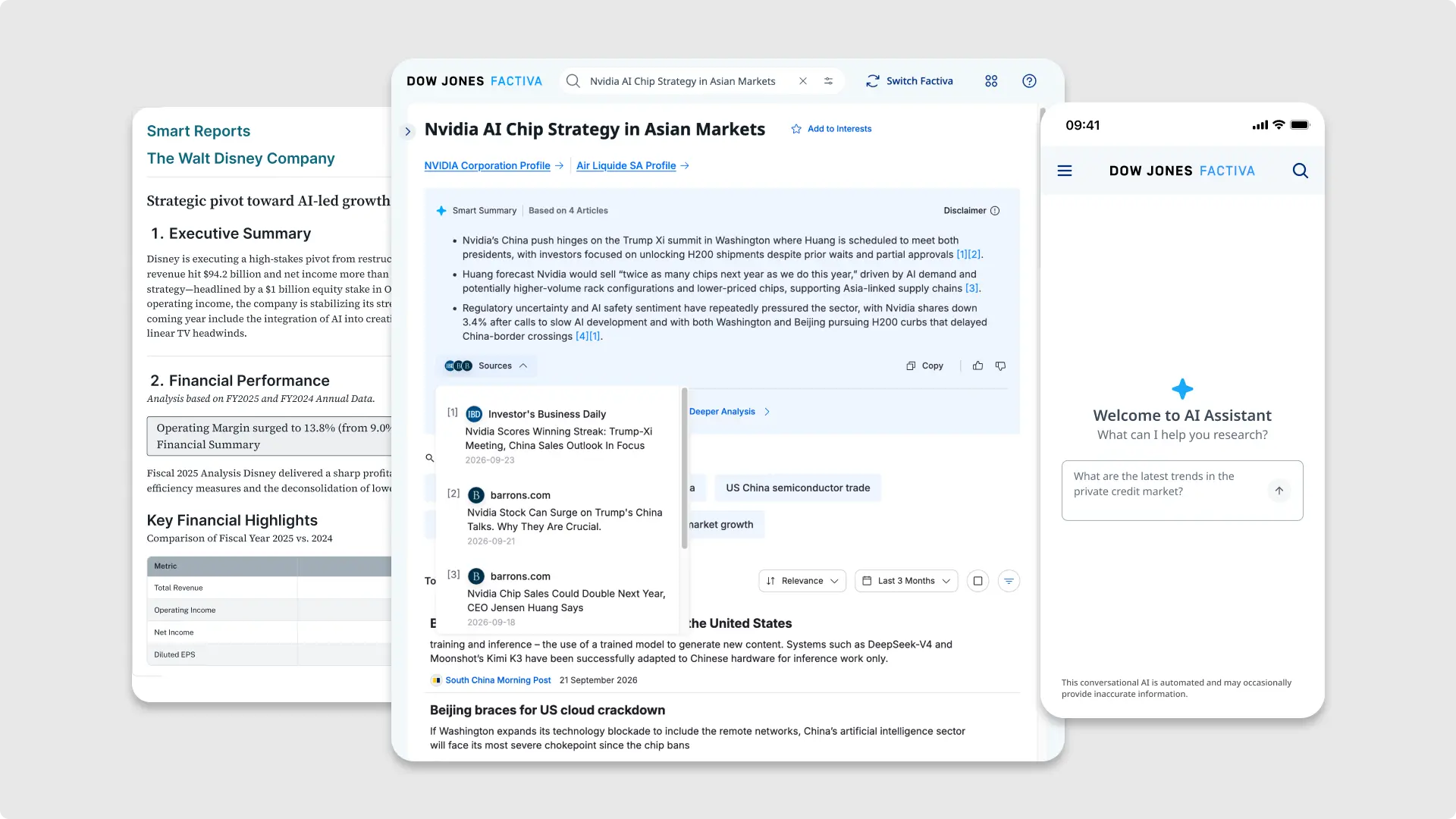Image resolution: width=1456 pixels, height=819 pixels.
Task: Click the main Factiva page scrollbar
Action: [x=1042, y=187]
